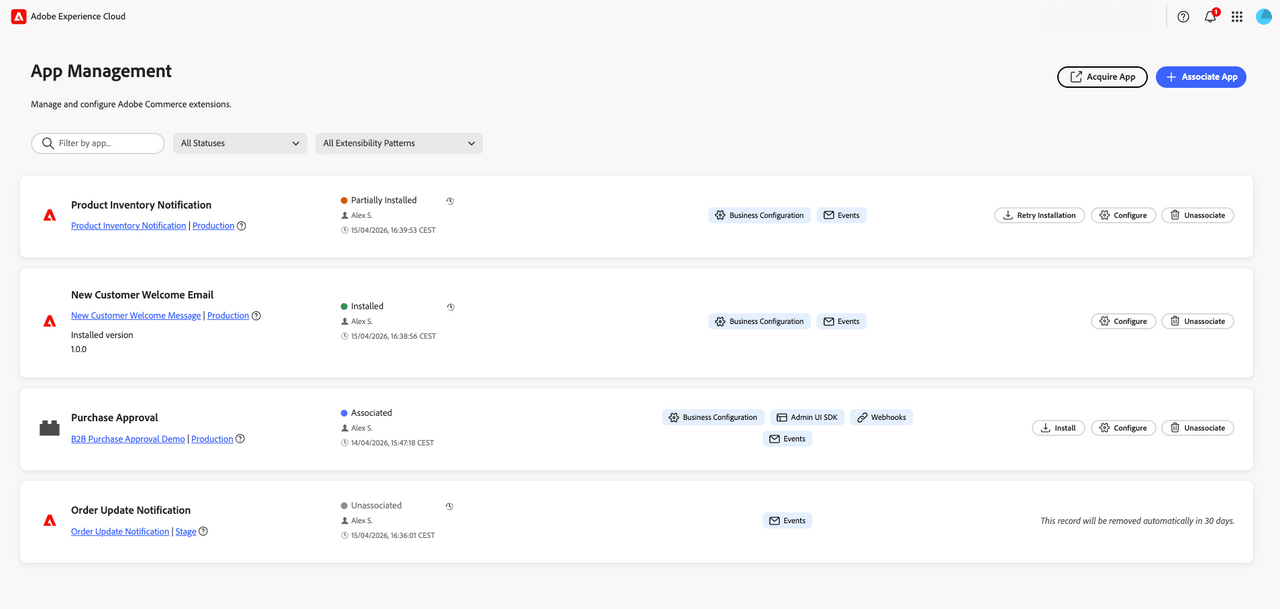The image size is (1280, 609).
Task: Click the search magnifier icon in filter field
Action: (48, 144)
